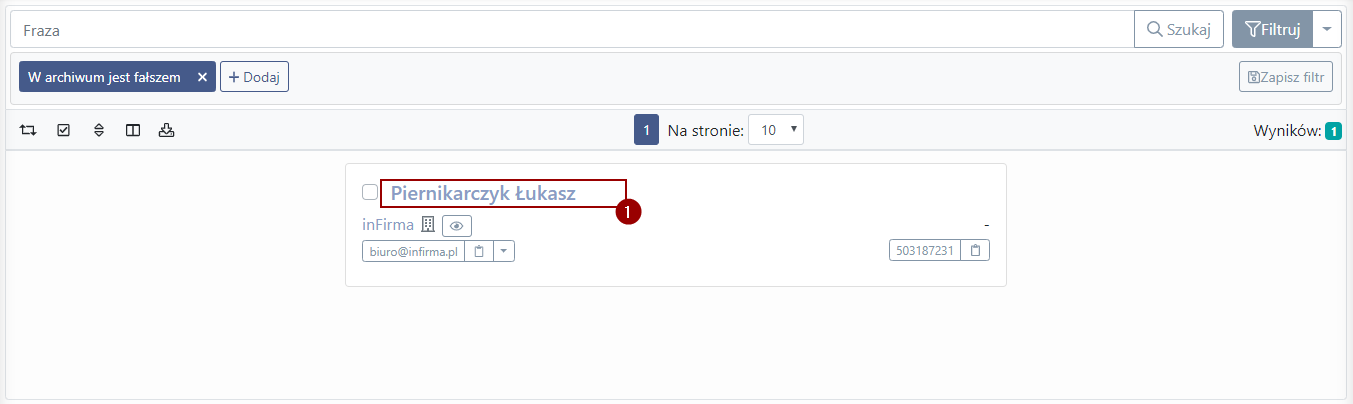
Task: Open the 'Na stronie' 10 dropdown
Action: click(x=776, y=130)
